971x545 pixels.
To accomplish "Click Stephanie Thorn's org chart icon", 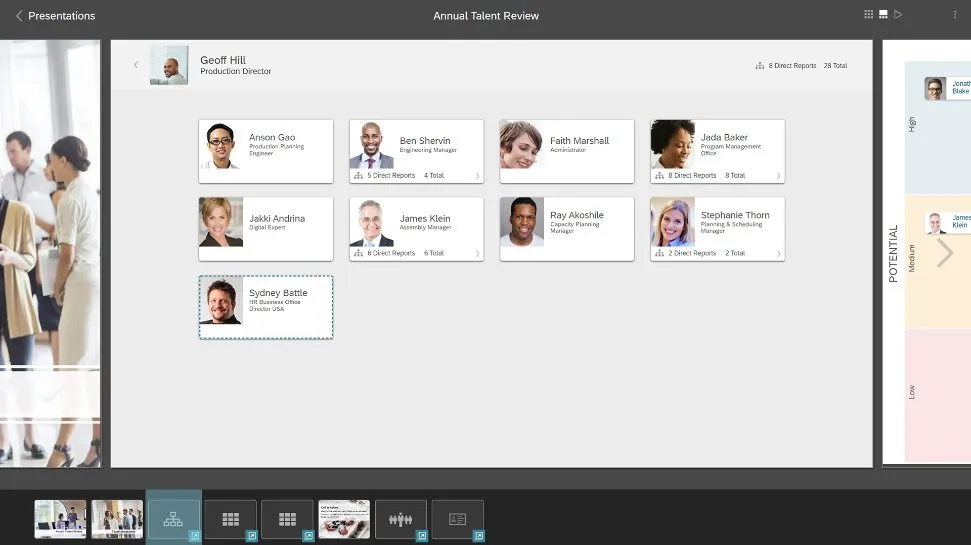I will point(659,253).
